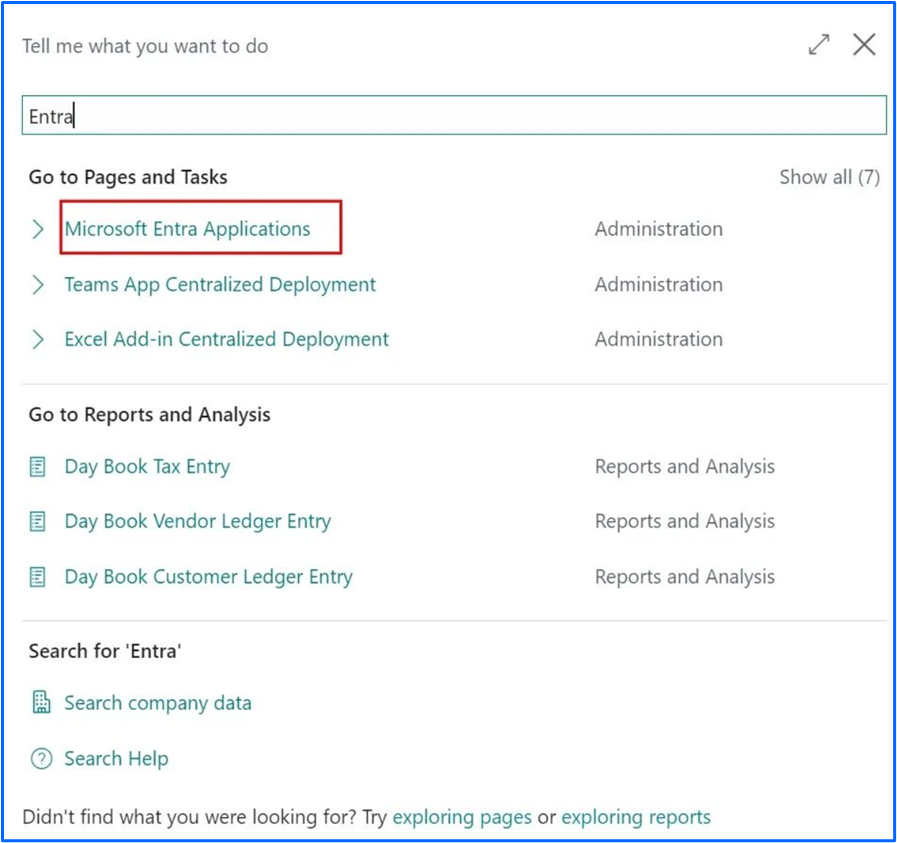Close the Tell Me search dialog
Image resolution: width=897 pixels, height=843 pixels.
coord(864,45)
